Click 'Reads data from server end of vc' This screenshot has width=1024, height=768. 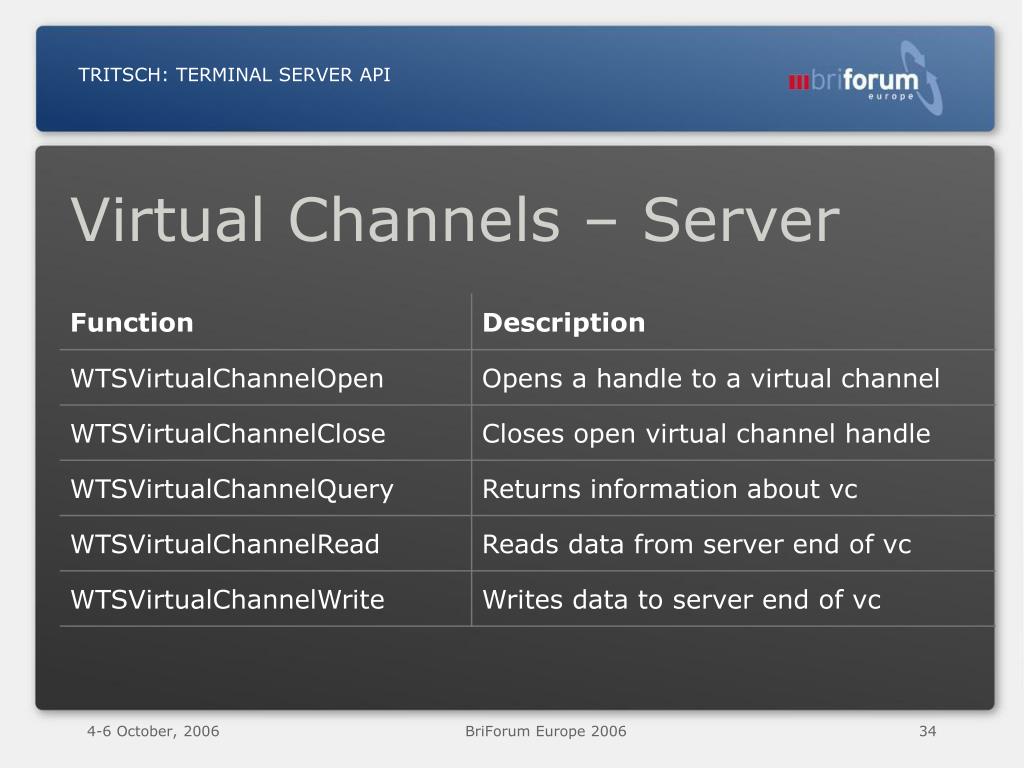[697, 545]
